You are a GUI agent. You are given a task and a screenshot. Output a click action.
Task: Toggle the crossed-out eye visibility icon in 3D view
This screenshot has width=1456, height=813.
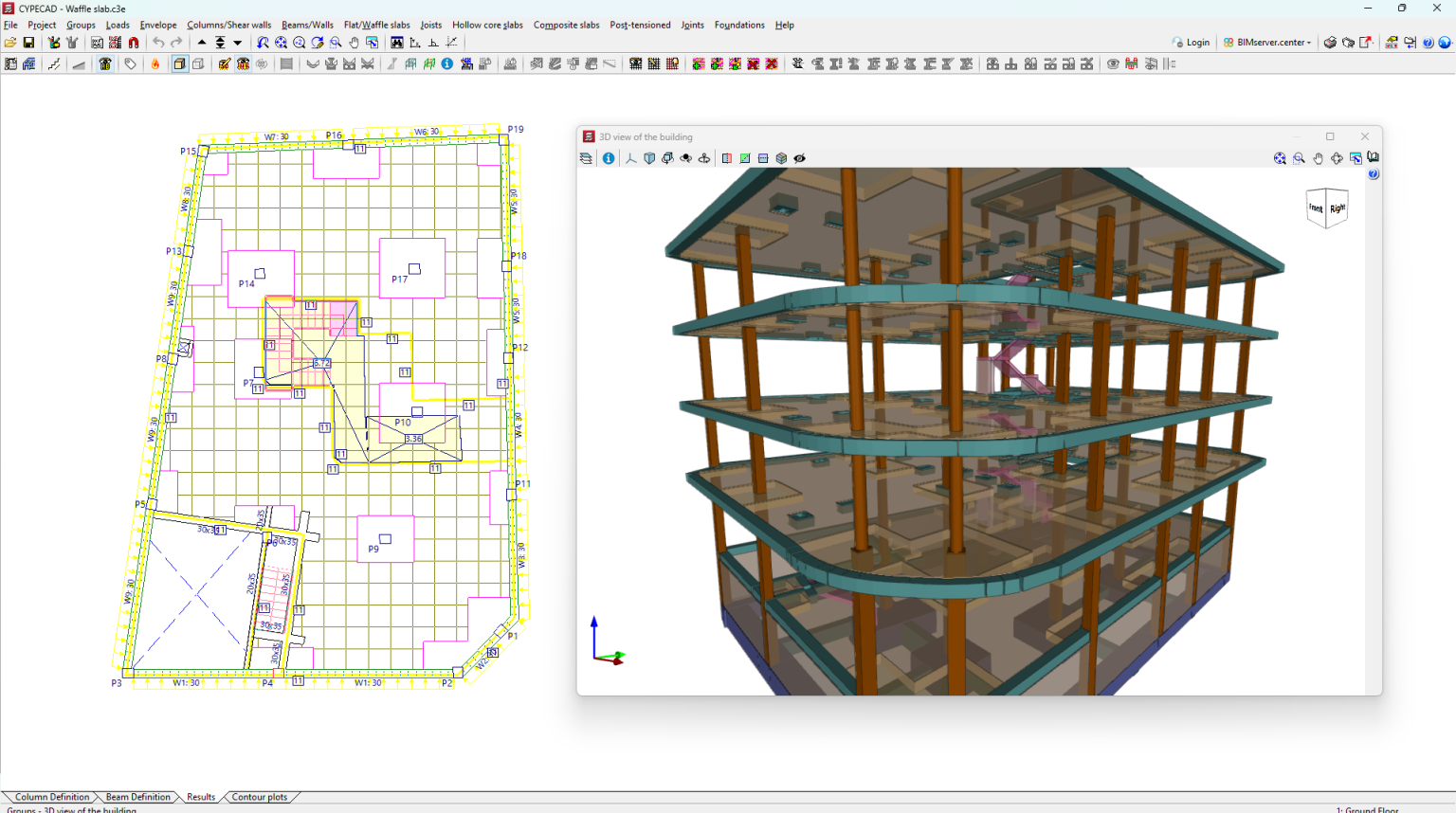(x=800, y=158)
